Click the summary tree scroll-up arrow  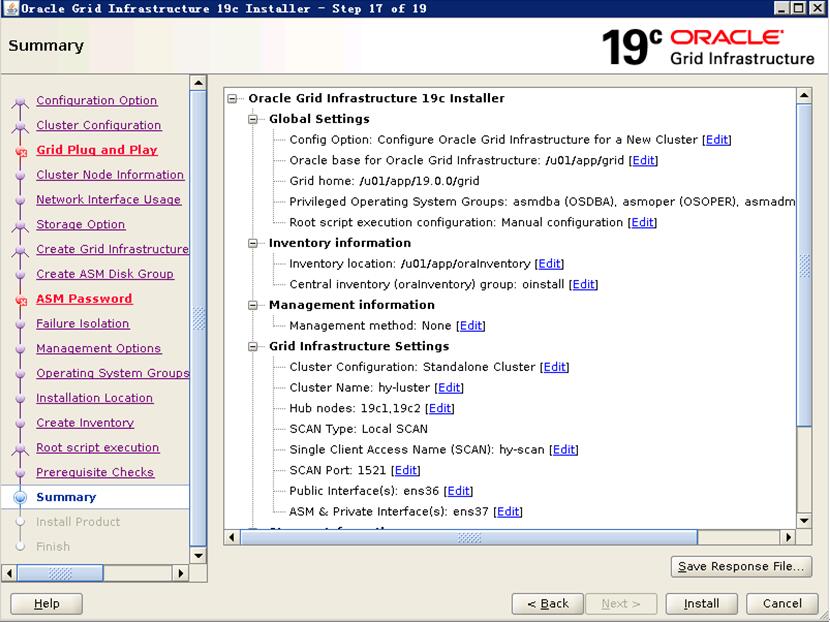[804, 96]
